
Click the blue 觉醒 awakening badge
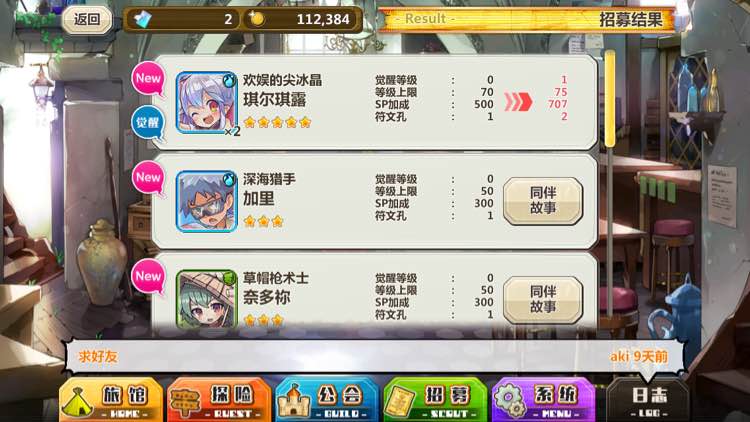click(147, 122)
